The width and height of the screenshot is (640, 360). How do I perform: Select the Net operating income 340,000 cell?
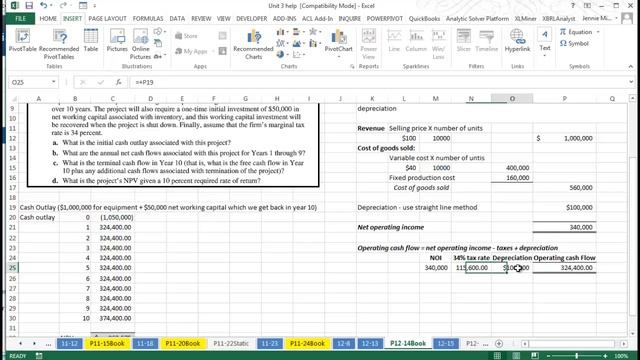tap(564, 227)
